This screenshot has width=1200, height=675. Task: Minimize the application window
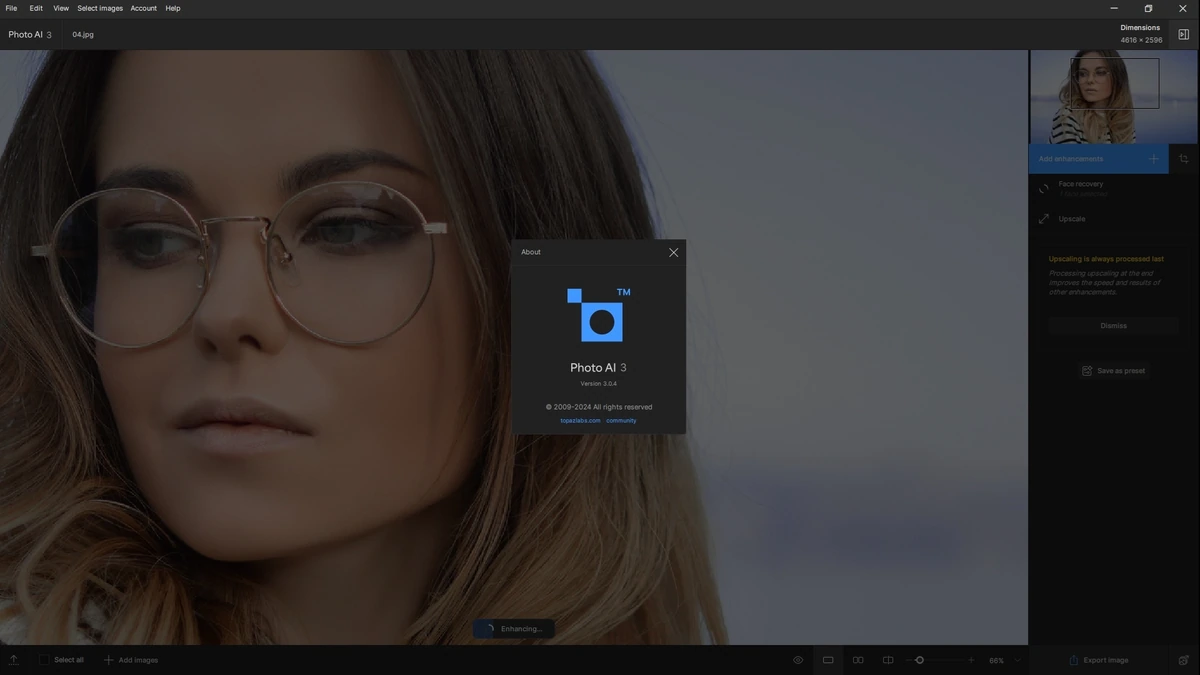[1114, 8]
